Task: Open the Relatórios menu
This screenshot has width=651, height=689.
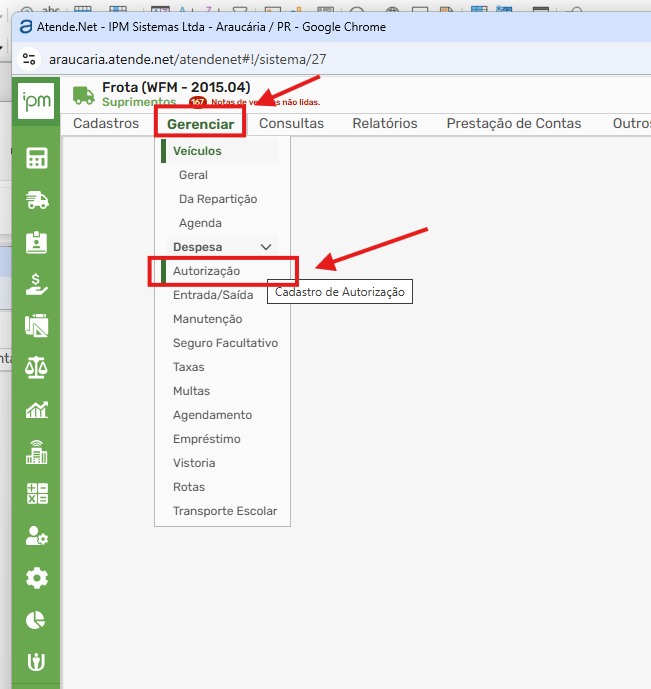Action: click(385, 123)
